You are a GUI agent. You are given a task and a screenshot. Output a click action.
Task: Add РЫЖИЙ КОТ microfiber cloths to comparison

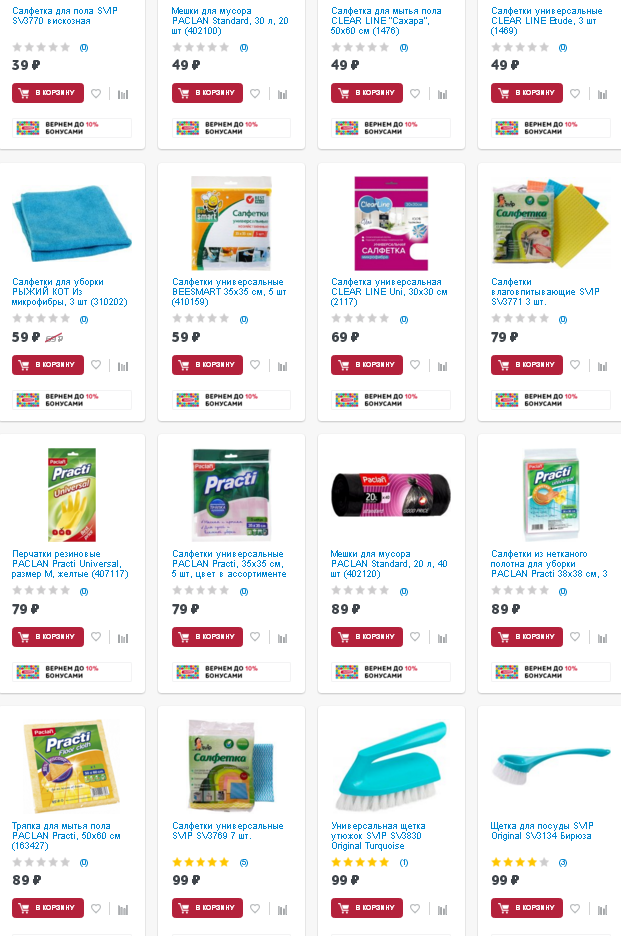click(x=123, y=366)
